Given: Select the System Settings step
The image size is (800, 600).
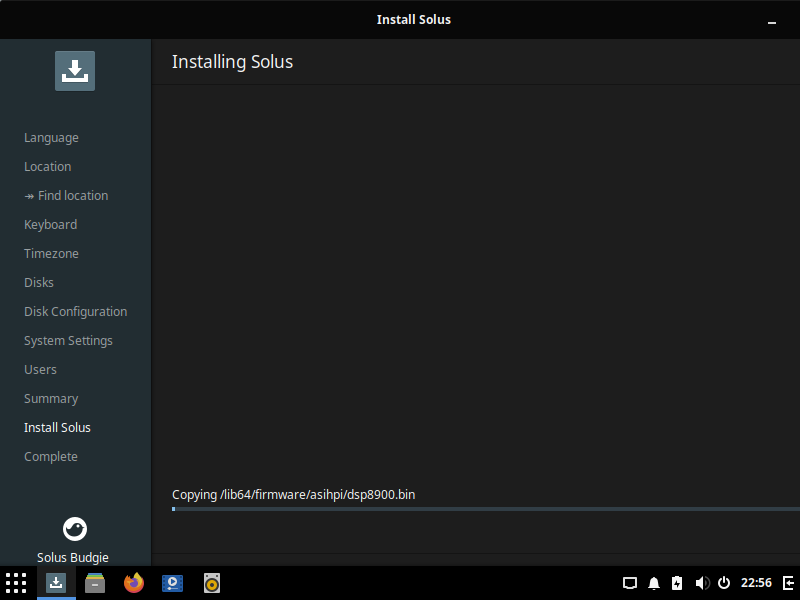Looking at the screenshot, I should pyautogui.click(x=68, y=341).
